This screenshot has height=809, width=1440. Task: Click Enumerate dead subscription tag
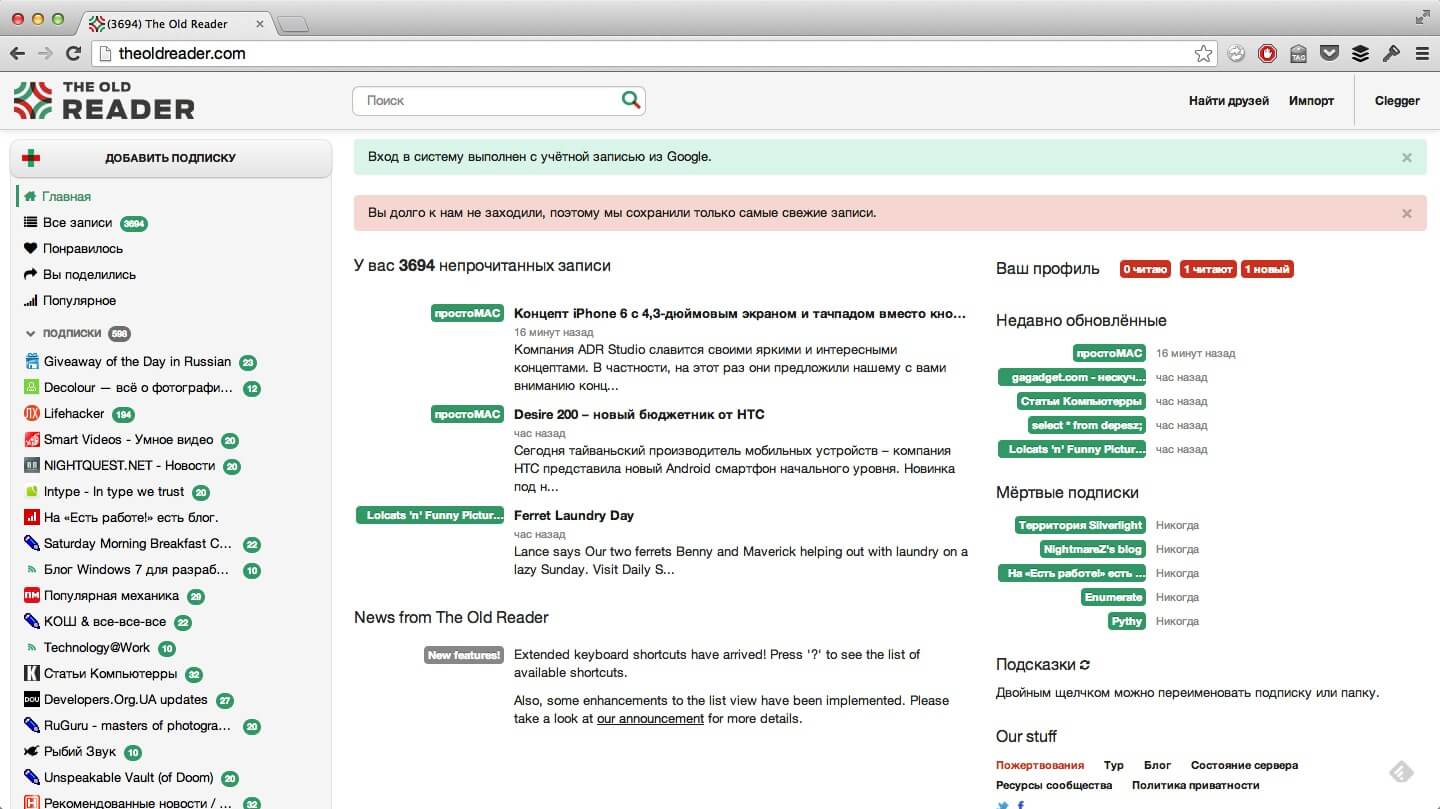tap(1113, 597)
